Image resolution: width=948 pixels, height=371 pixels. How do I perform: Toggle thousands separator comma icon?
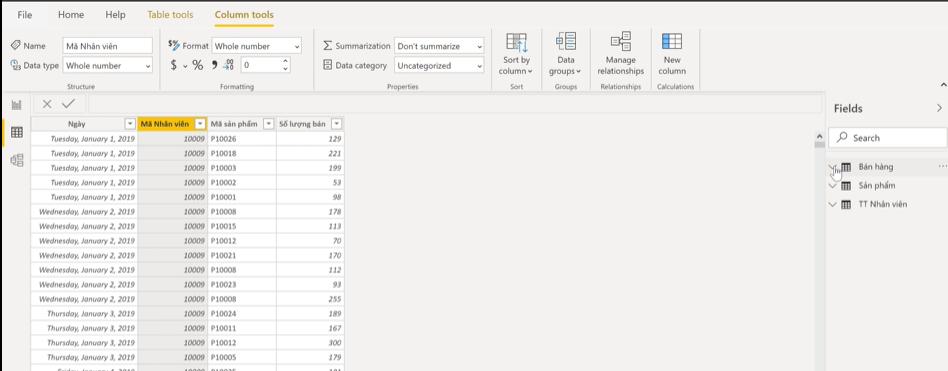(214, 65)
